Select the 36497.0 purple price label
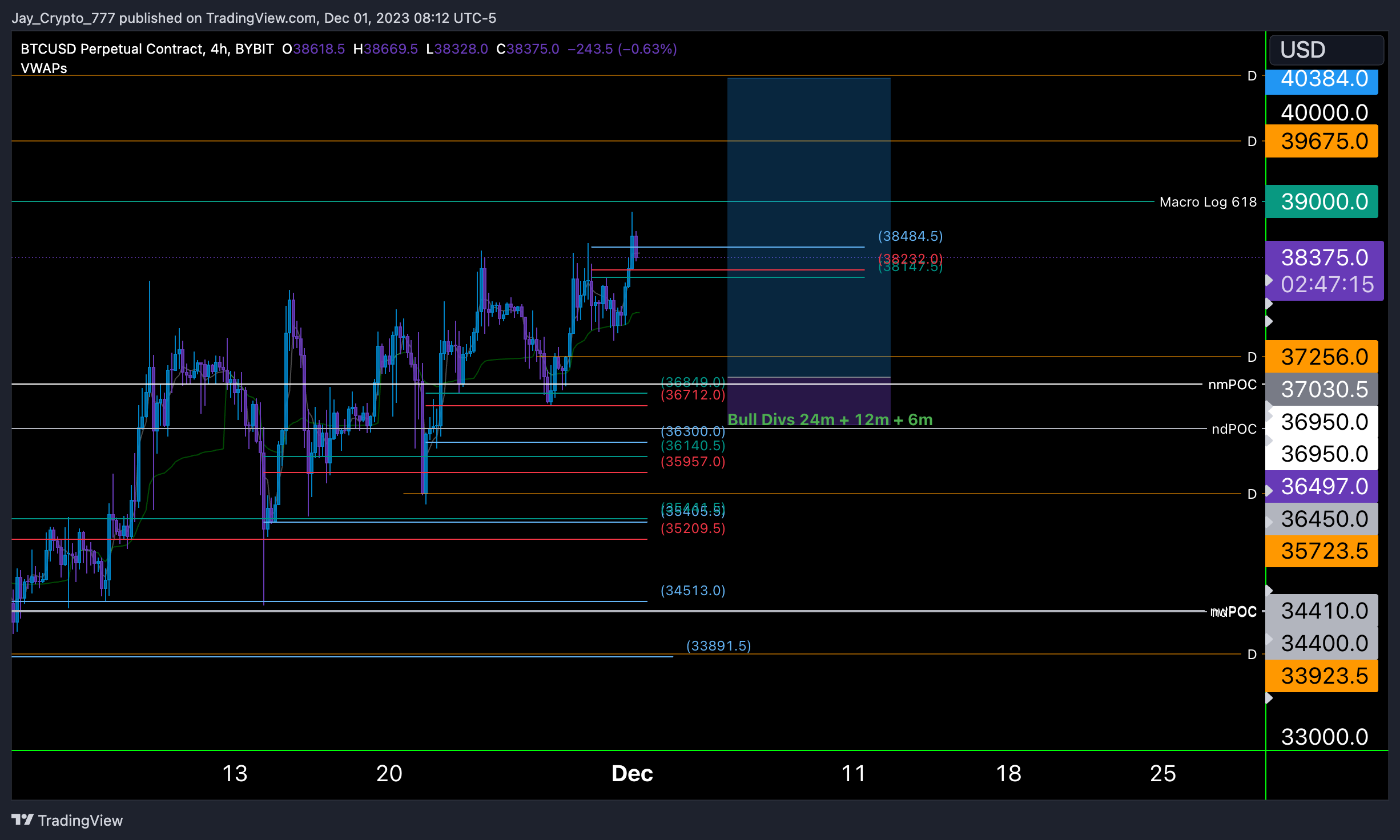 (x=1322, y=486)
